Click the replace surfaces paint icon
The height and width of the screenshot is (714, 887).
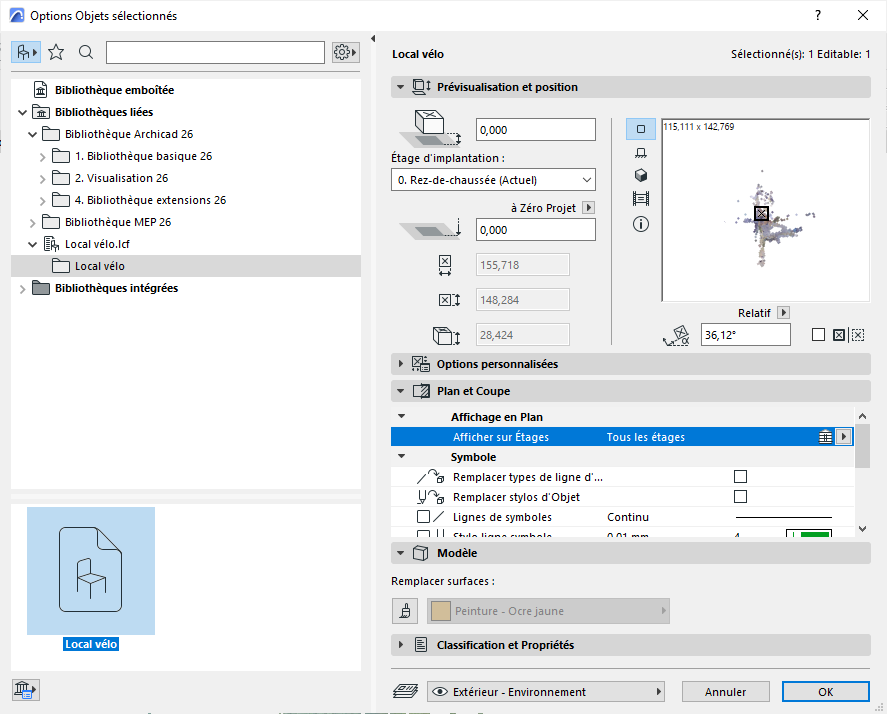point(405,611)
